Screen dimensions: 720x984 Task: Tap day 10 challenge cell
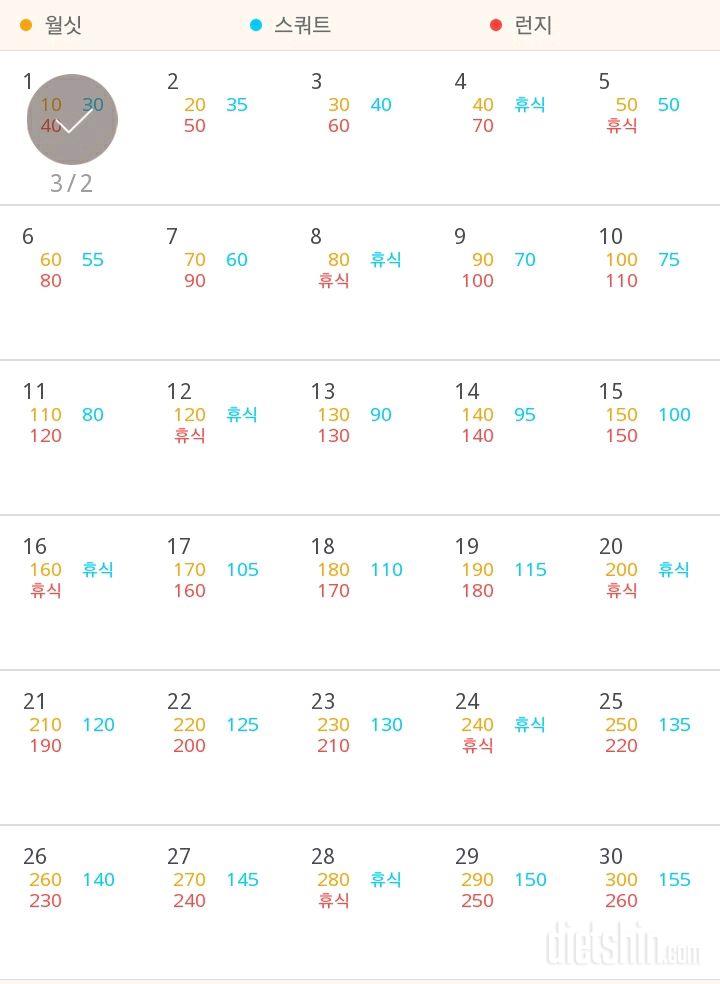point(648,283)
